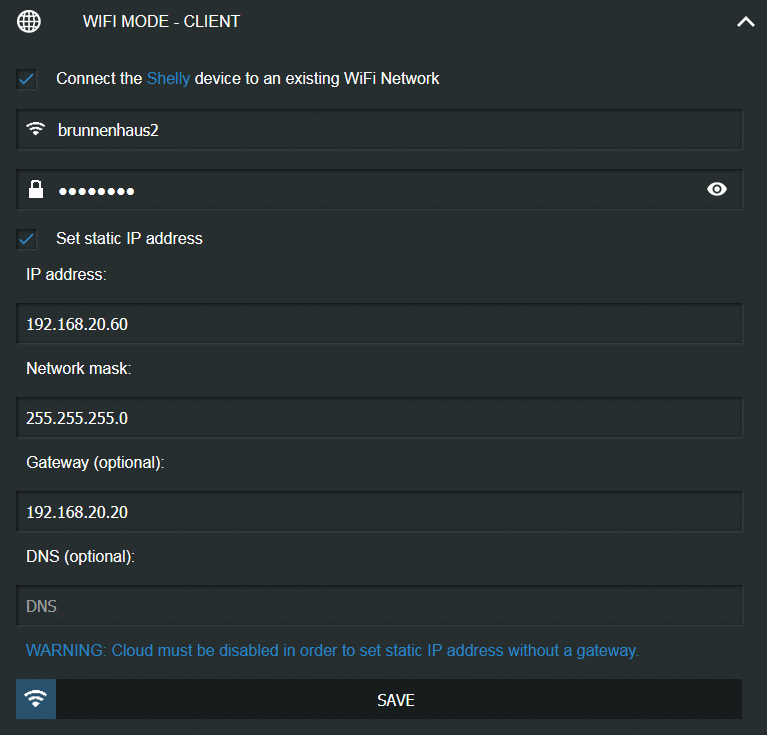Click the Network mask field 255.255.255.0
Screen dimensions: 767x735
(x=380, y=418)
